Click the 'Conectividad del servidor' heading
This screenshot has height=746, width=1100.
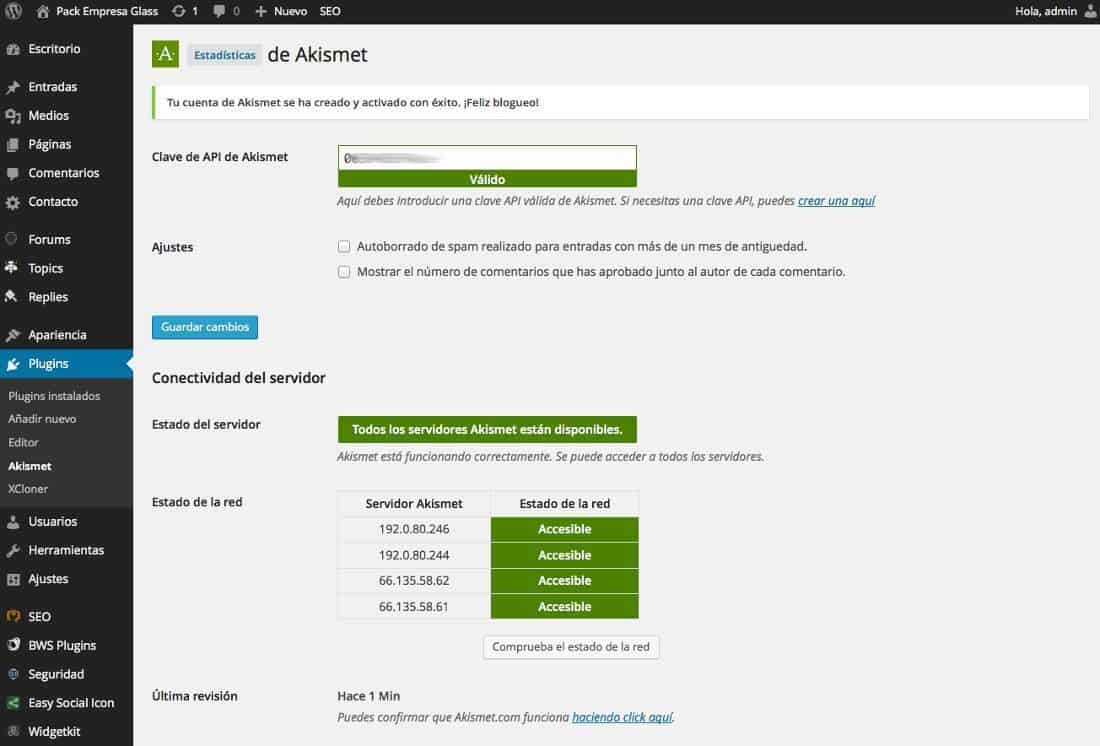coord(239,378)
